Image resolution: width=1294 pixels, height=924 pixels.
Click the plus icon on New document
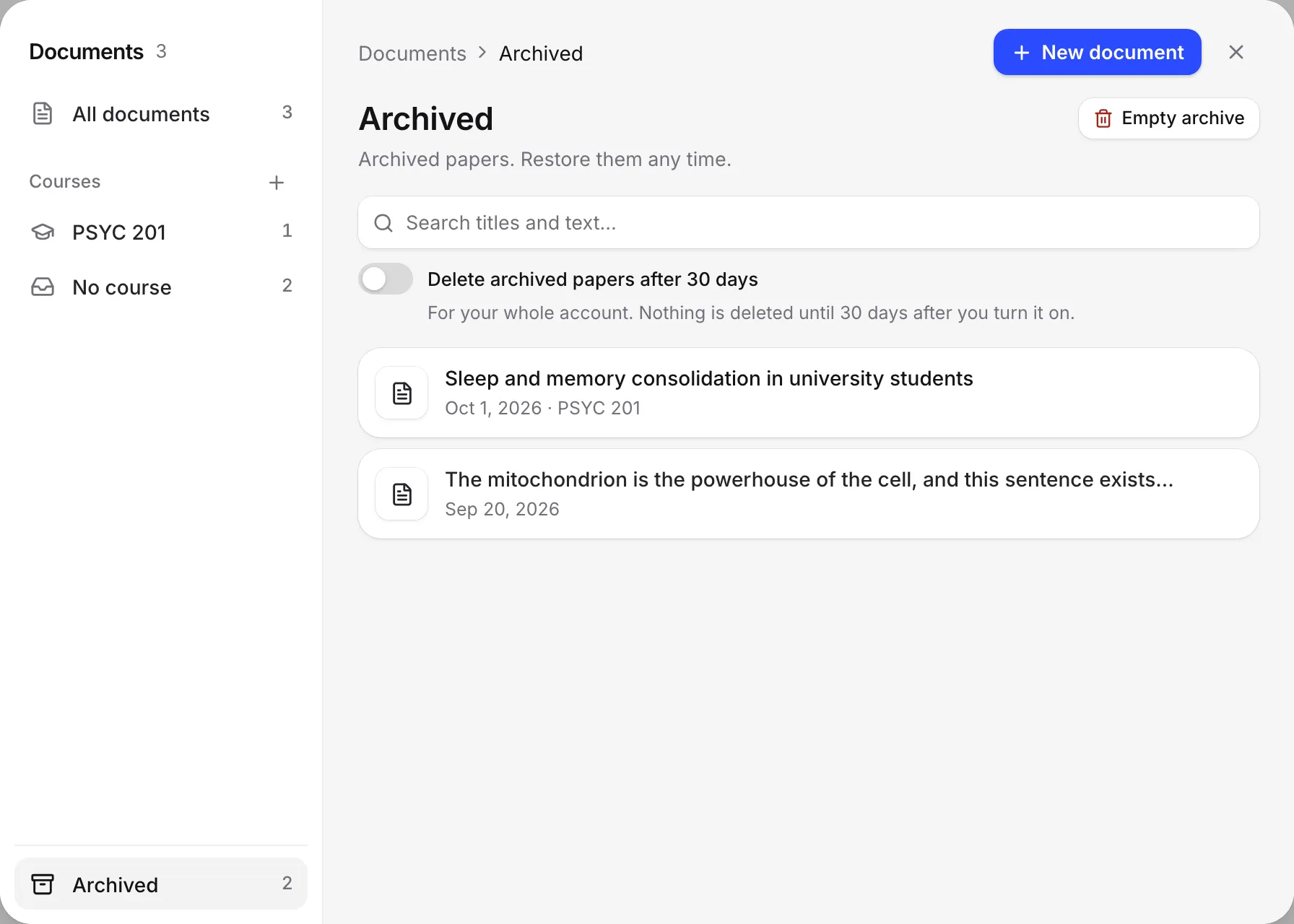tap(1022, 53)
